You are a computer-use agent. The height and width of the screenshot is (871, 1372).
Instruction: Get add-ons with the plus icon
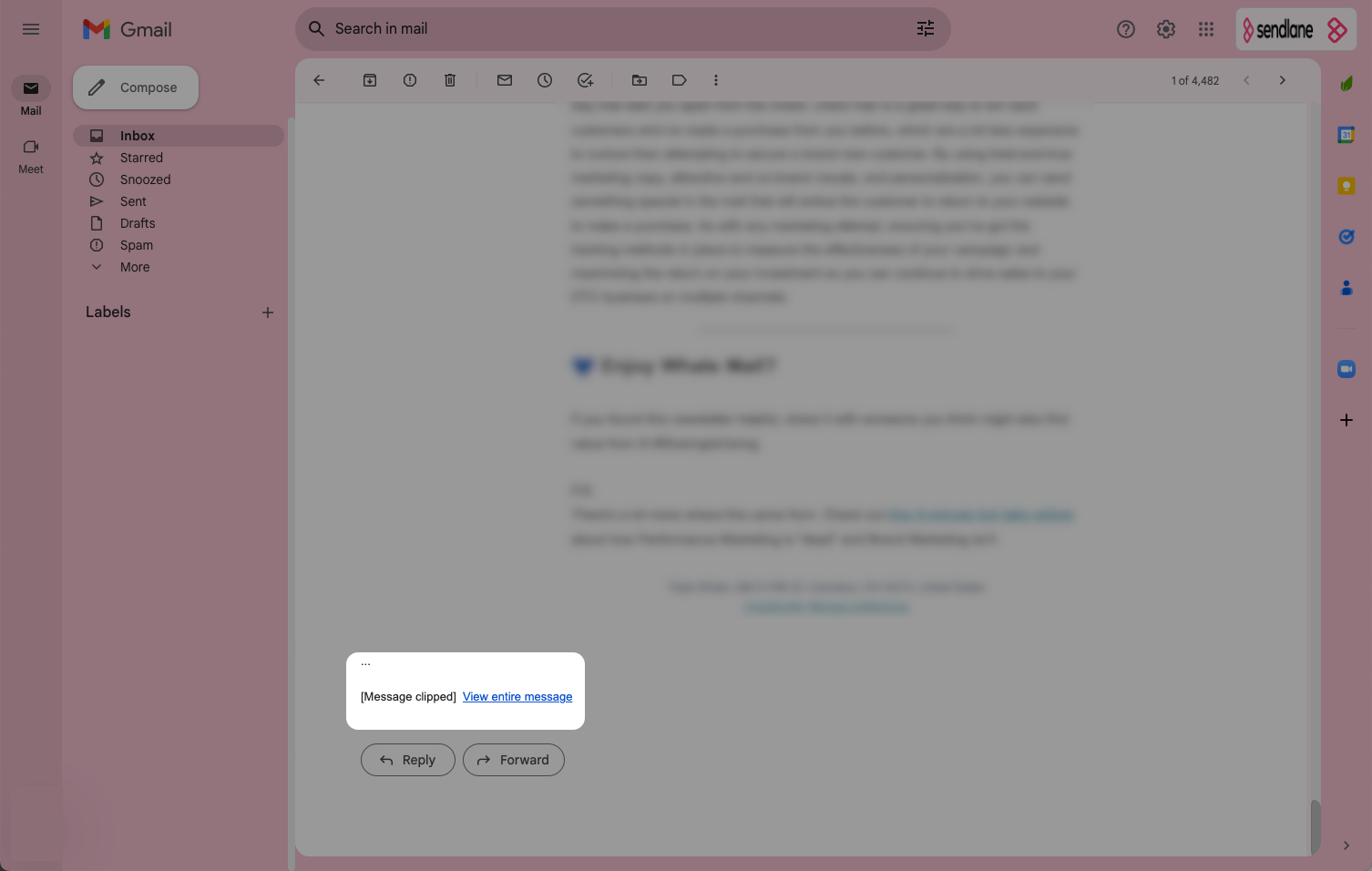[x=1346, y=420]
